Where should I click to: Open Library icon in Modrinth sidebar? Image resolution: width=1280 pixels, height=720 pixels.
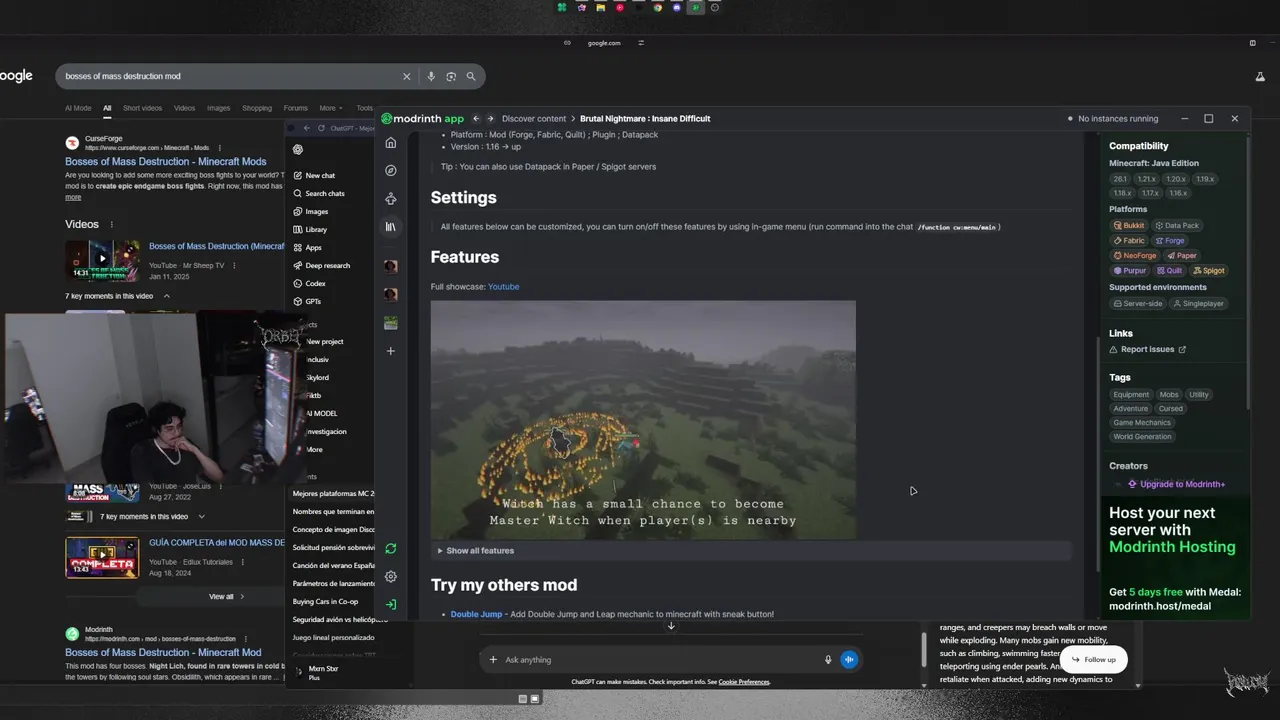tap(391, 227)
